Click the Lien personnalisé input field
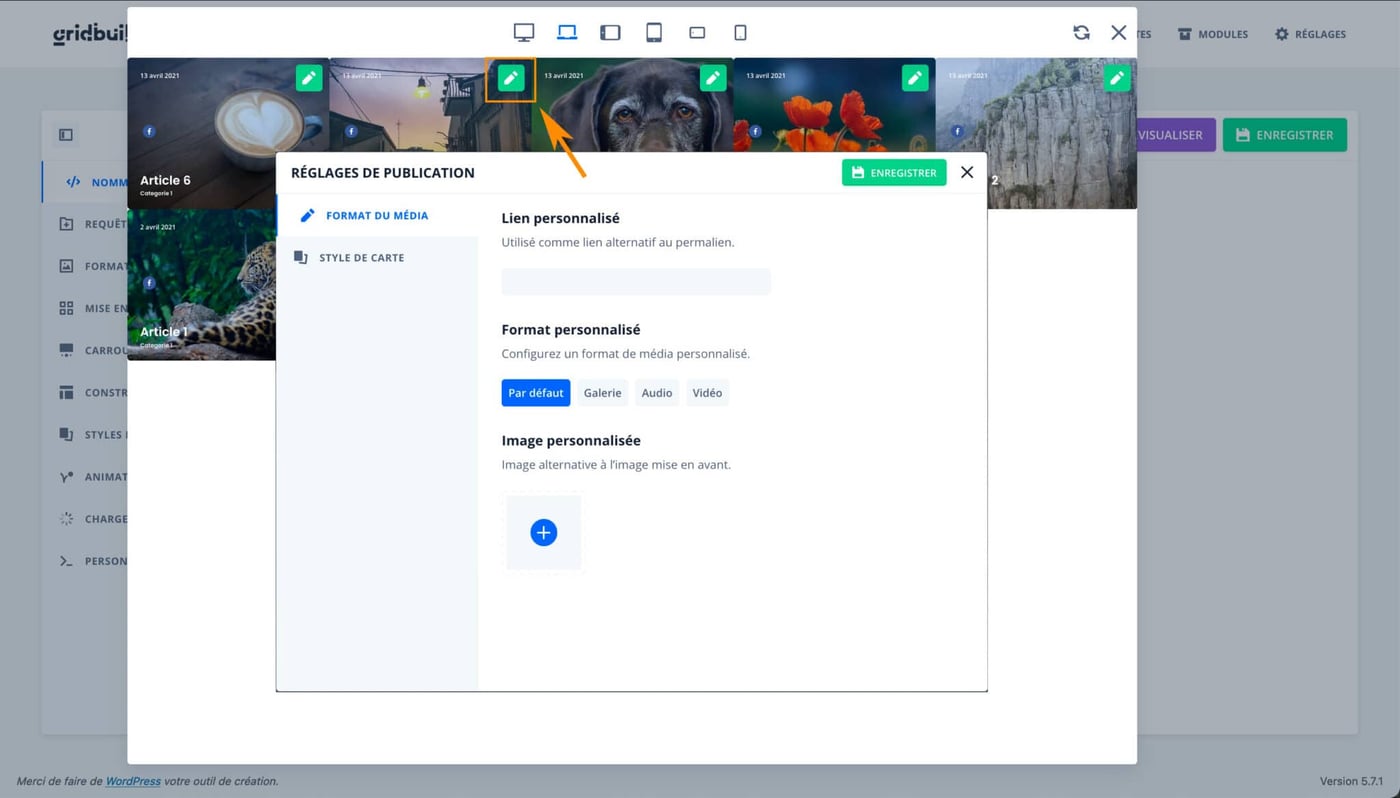The image size is (1400, 798). pos(636,281)
